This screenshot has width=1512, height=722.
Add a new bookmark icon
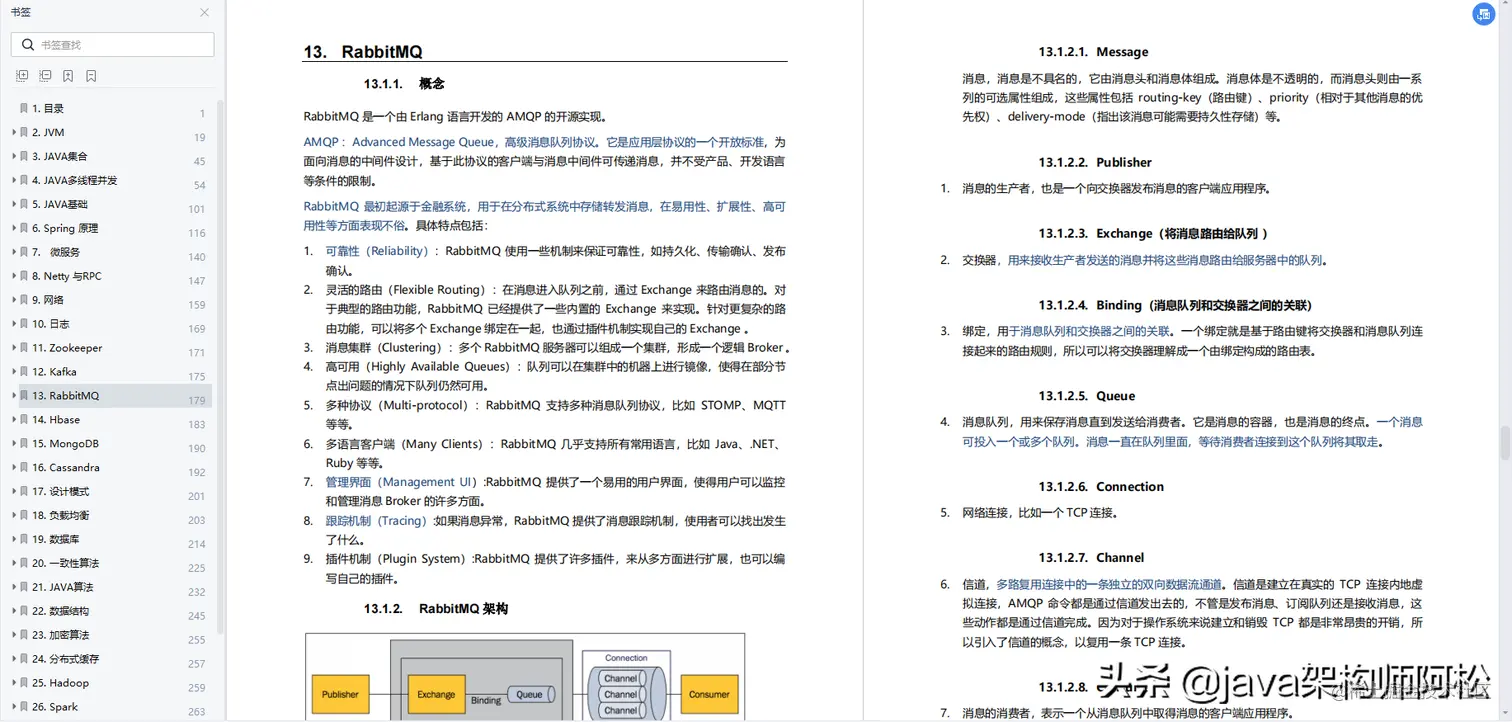[68, 76]
